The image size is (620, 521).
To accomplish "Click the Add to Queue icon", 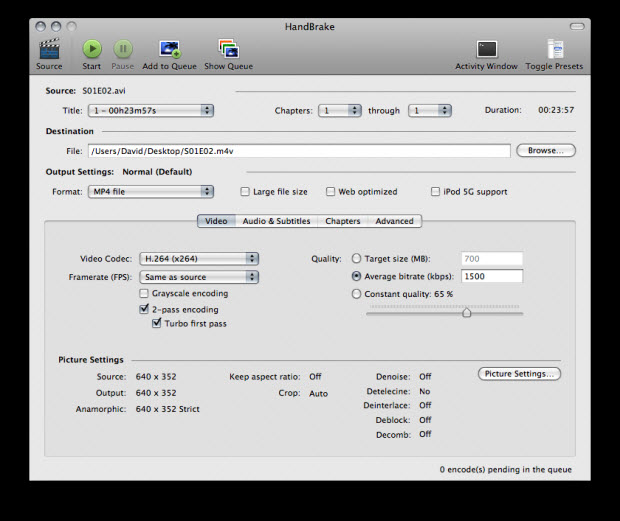I will tap(170, 49).
